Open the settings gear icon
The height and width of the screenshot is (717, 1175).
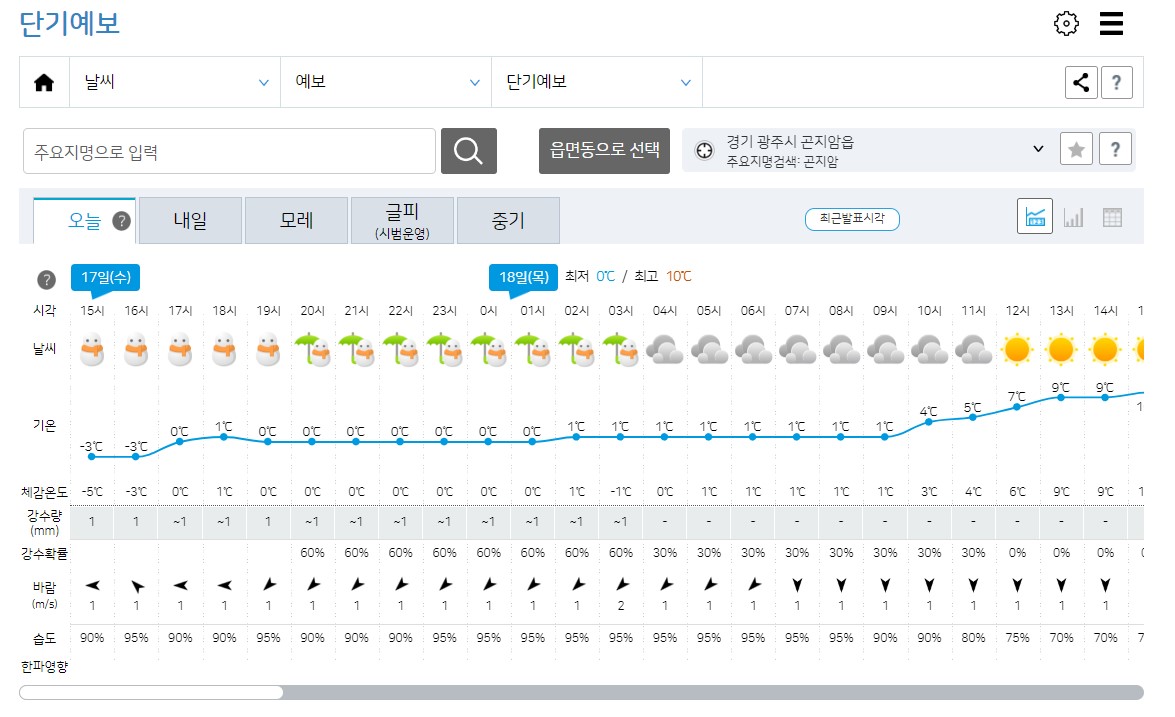[1066, 23]
